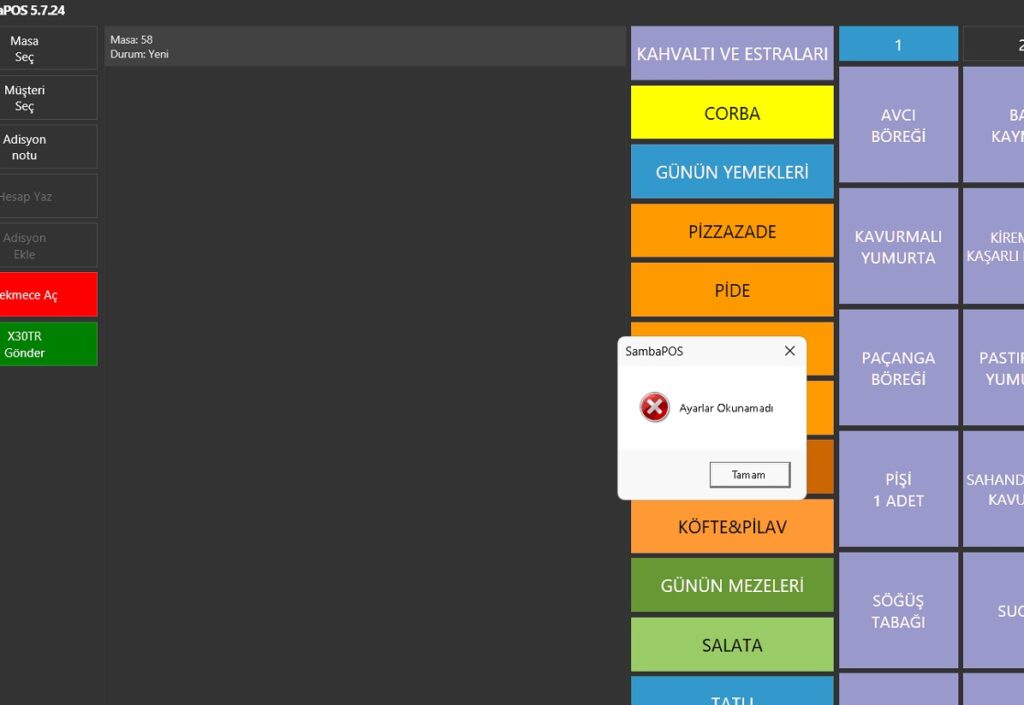
Task: Open the Masa Seç table selector
Action: 47,49
